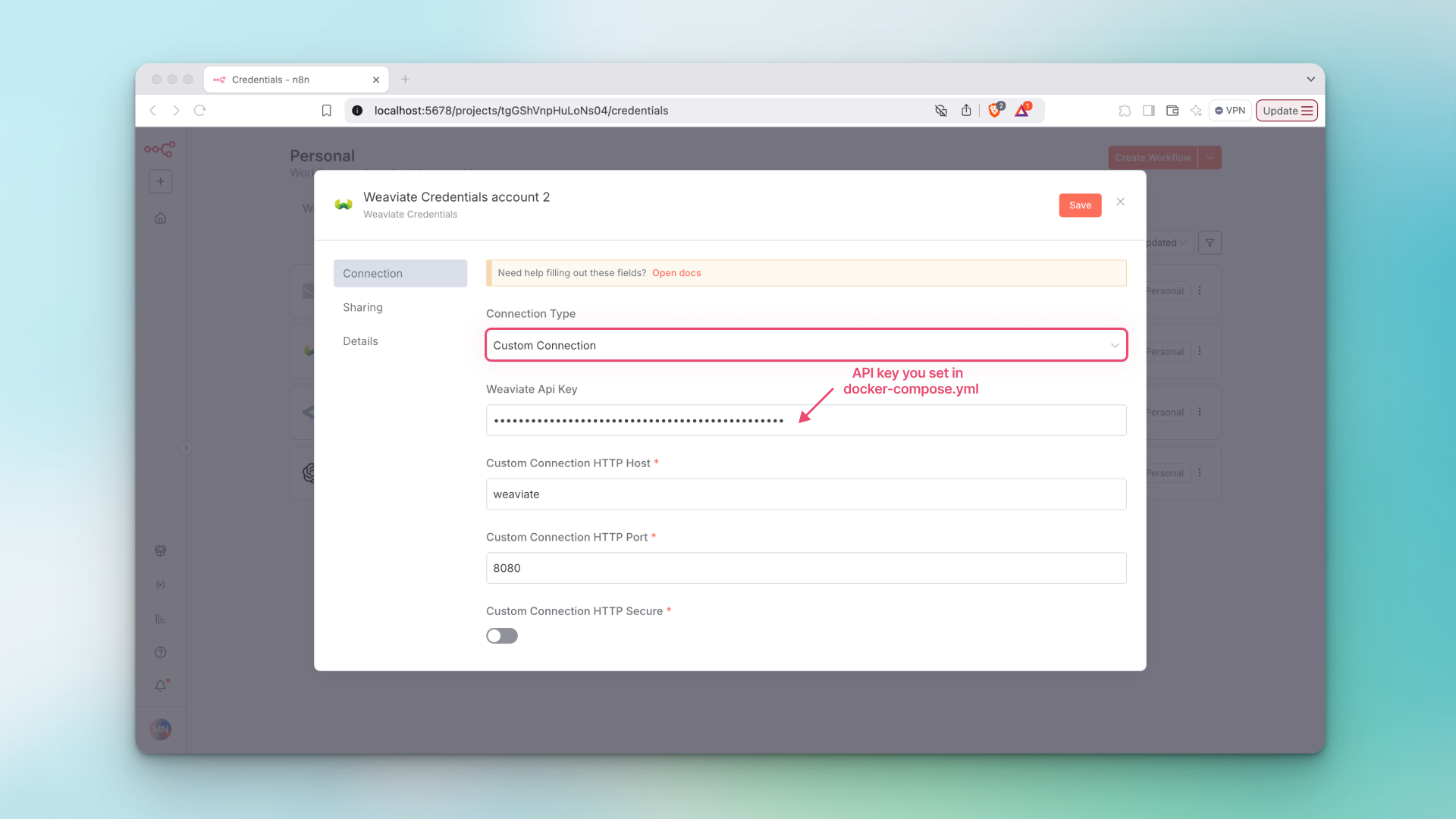
Task: Click the Weaviate Credentials account 2 title
Action: point(457,197)
